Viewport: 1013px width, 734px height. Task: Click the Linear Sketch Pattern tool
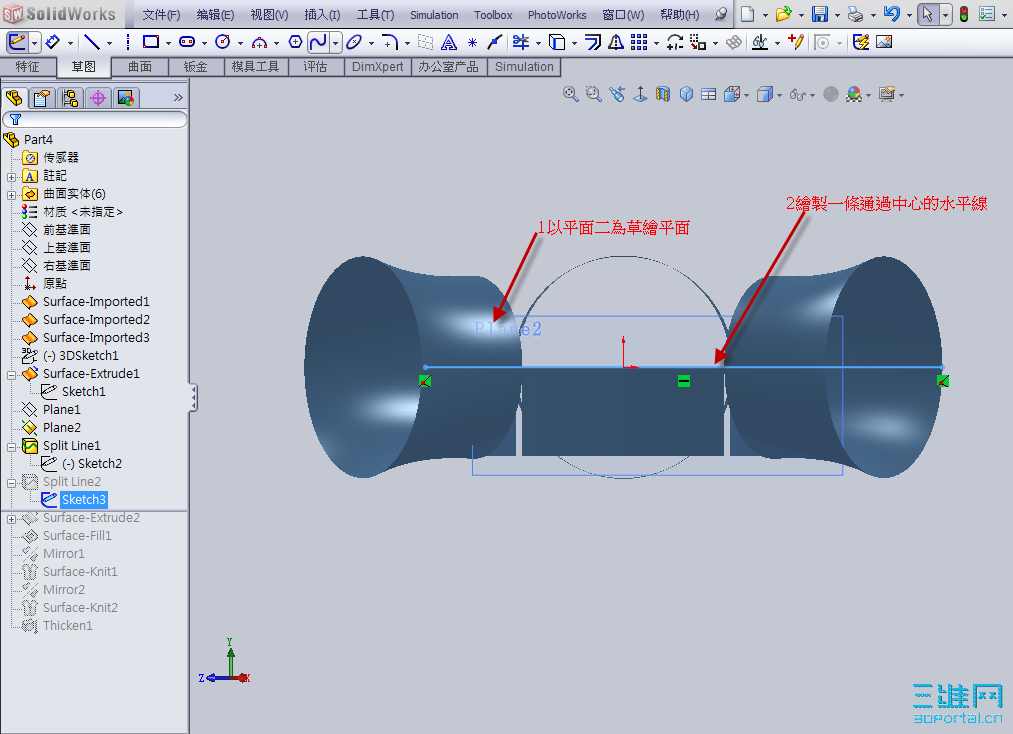click(639, 43)
